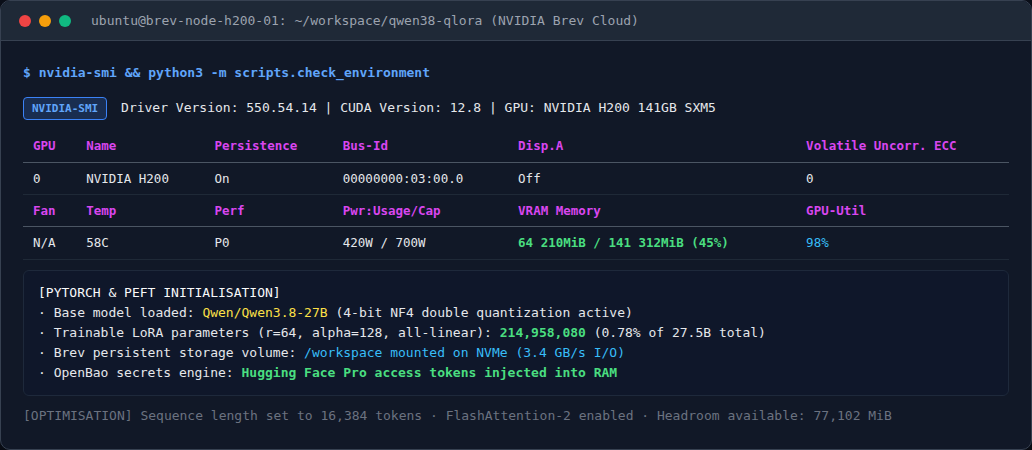
Task: Select the Fan column header
Action: [x=45, y=211]
